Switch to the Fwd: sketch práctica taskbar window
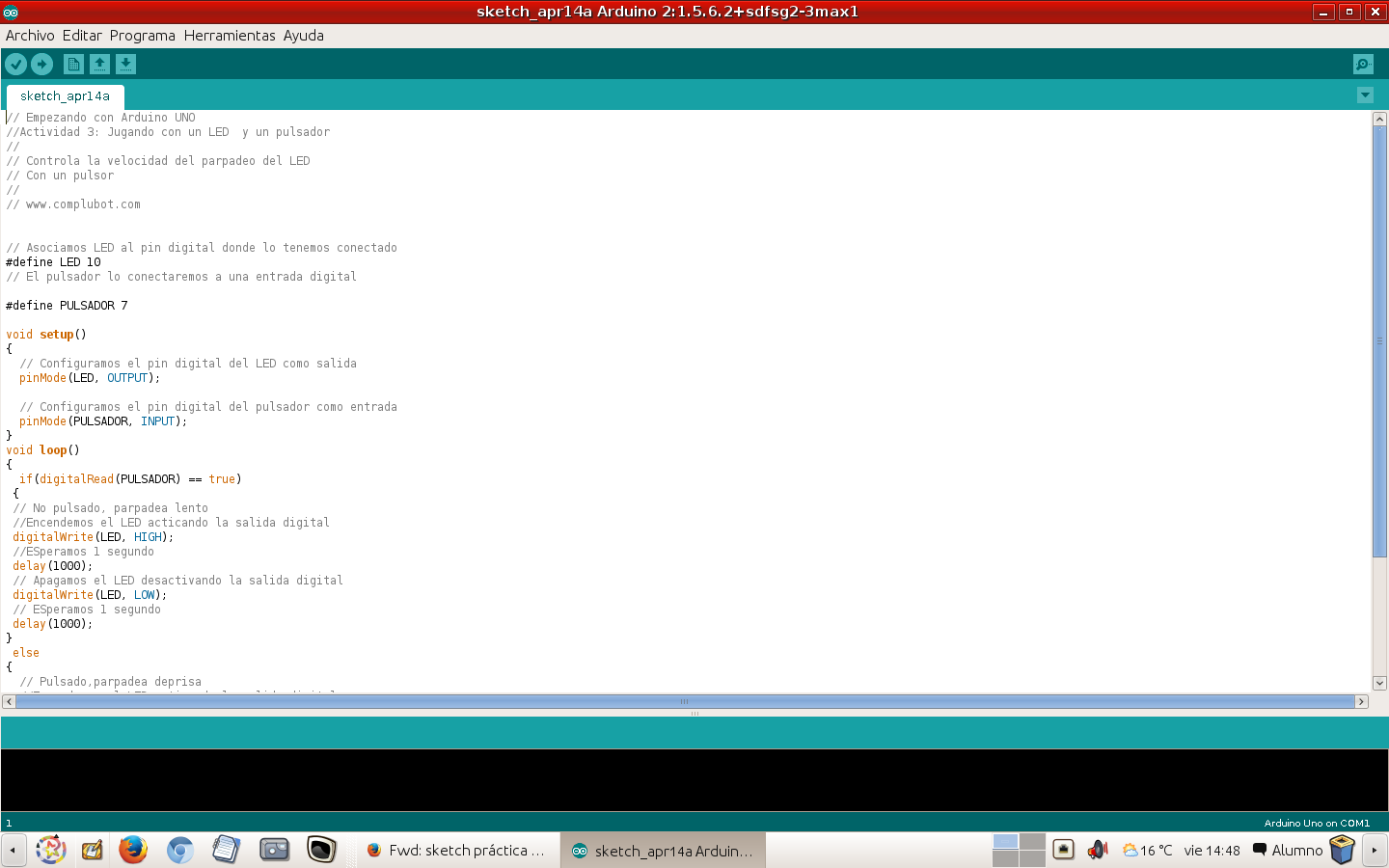1389x868 pixels. (x=456, y=851)
